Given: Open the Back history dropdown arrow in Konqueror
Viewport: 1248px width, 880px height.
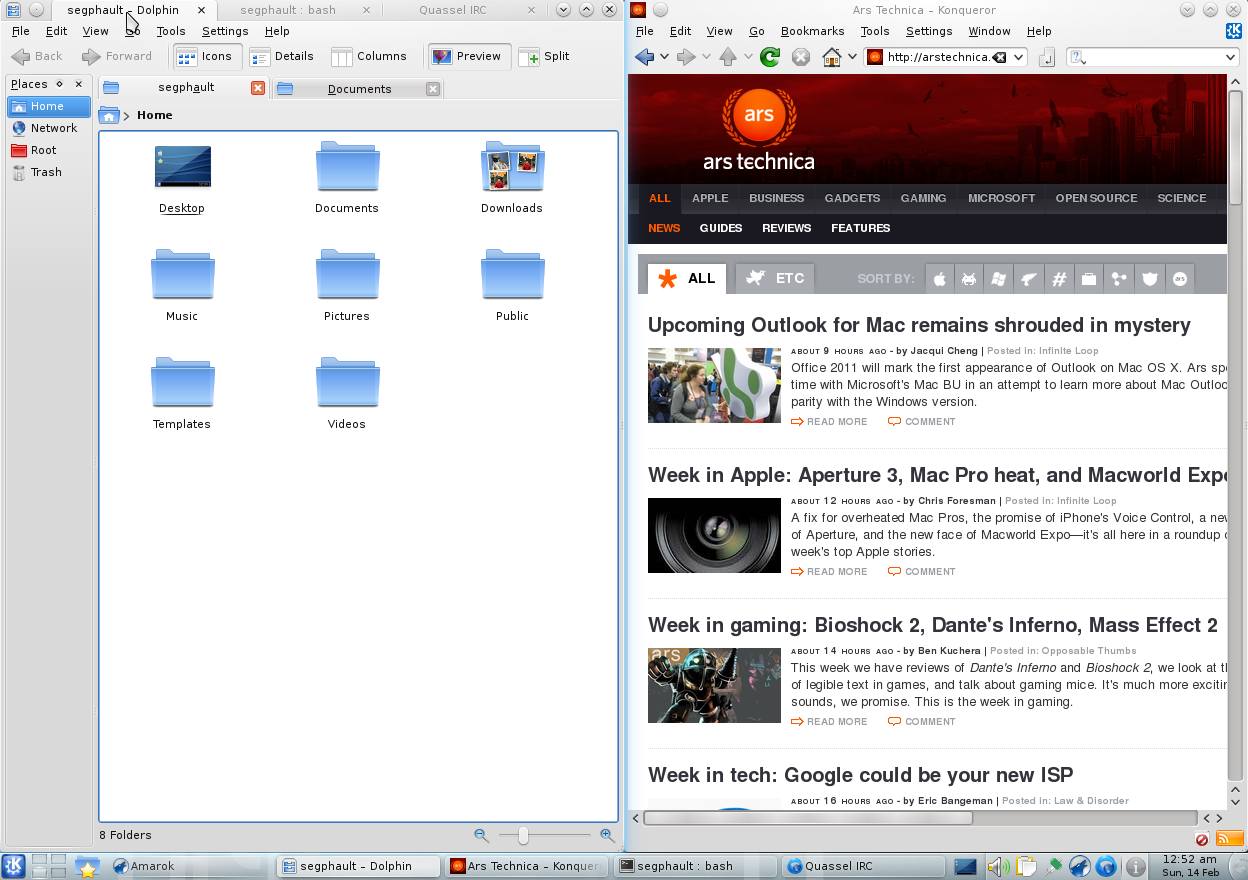Looking at the screenshot, I should pyautogui.click(x=665, y=57).
